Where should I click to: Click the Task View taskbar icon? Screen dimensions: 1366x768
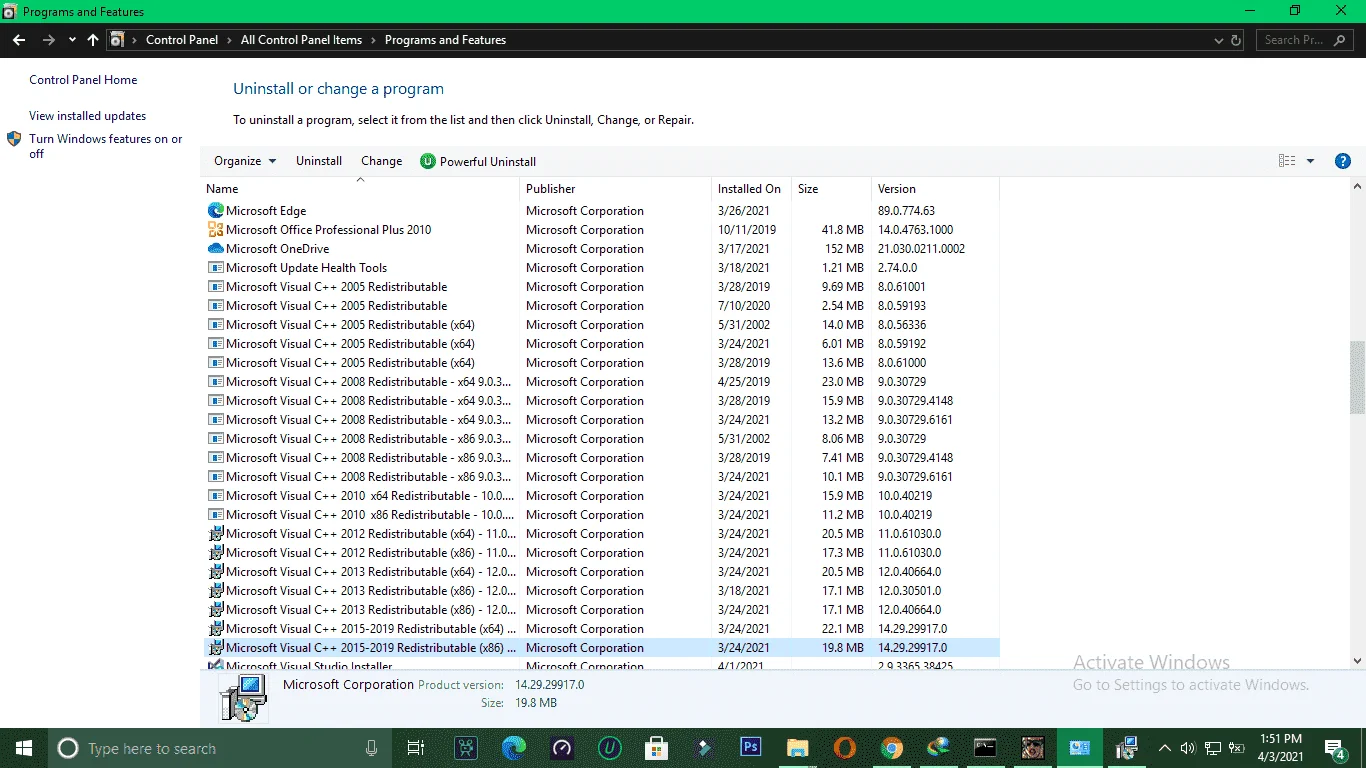(x=416, y=748)
